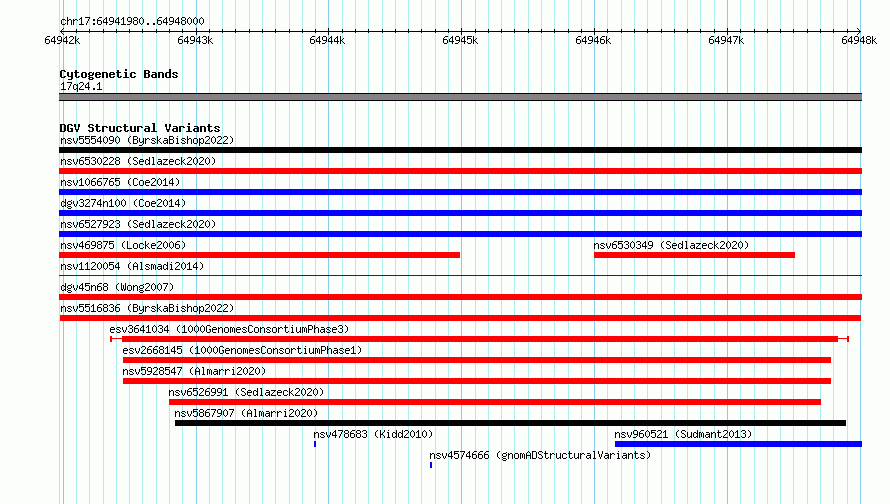Select the red bar of nsv6530228
This screenshot has height=504, width=890.
[460, 171]
